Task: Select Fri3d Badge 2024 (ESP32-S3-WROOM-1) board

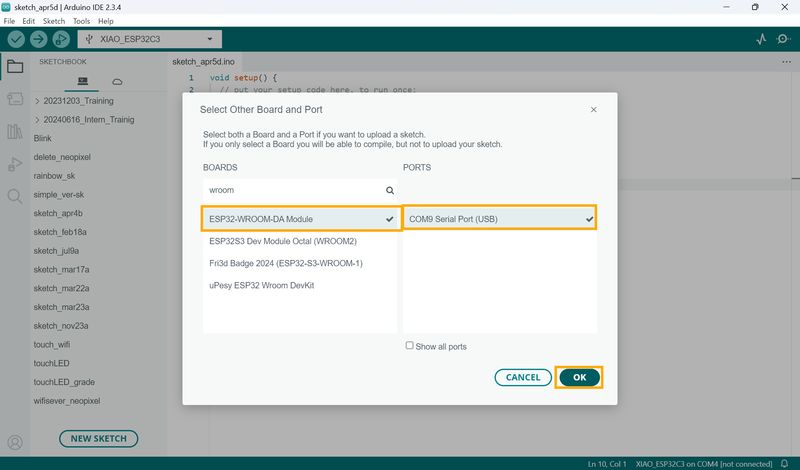Action: click(300, 263)
